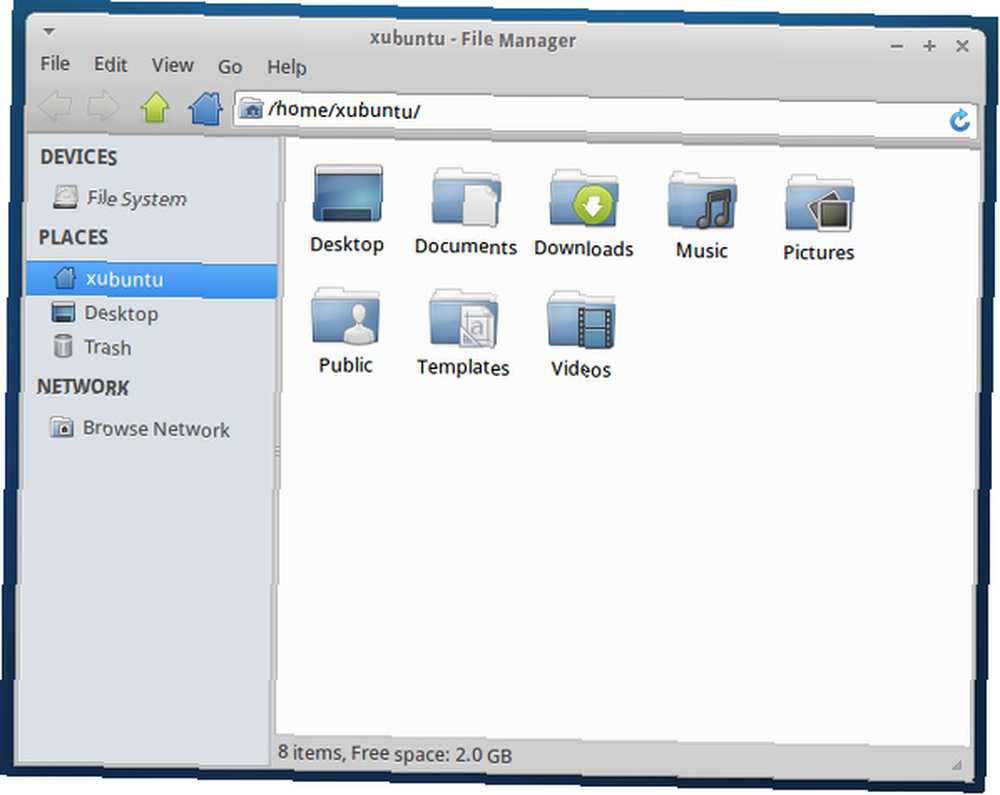Select the Pictures folder icon

(820, 203)
